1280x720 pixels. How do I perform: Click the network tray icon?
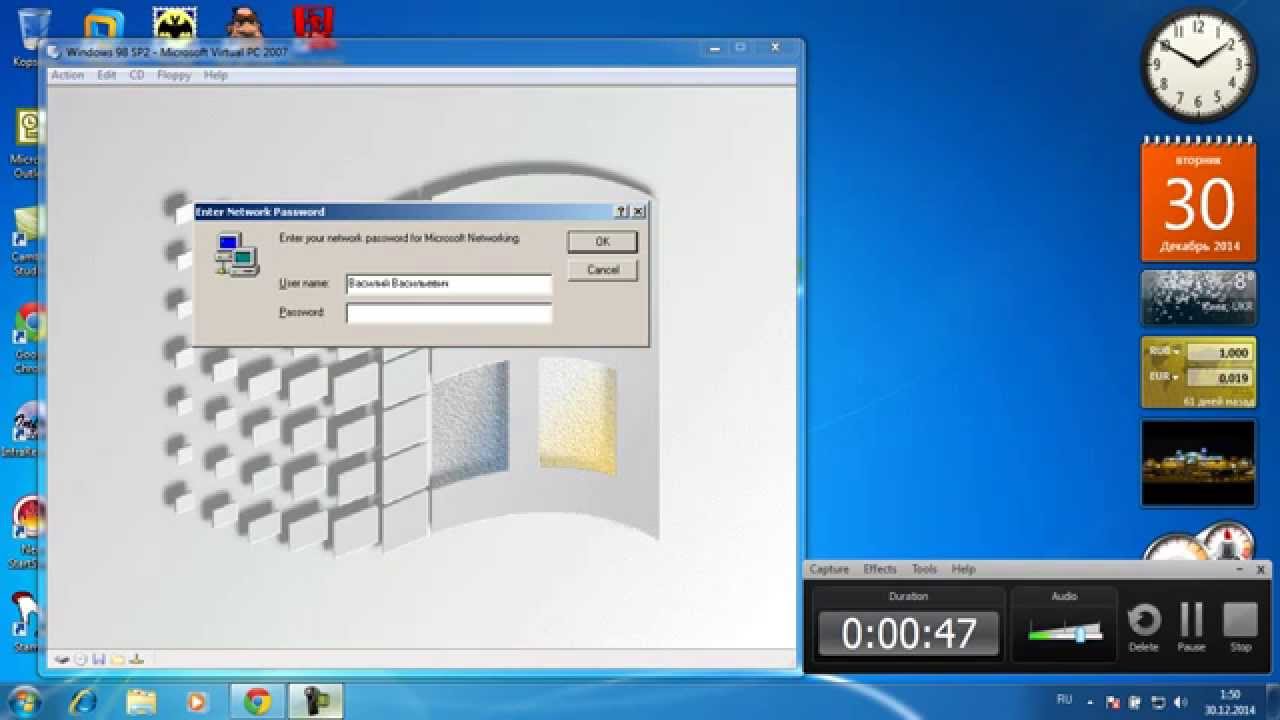coord(1158,702)
